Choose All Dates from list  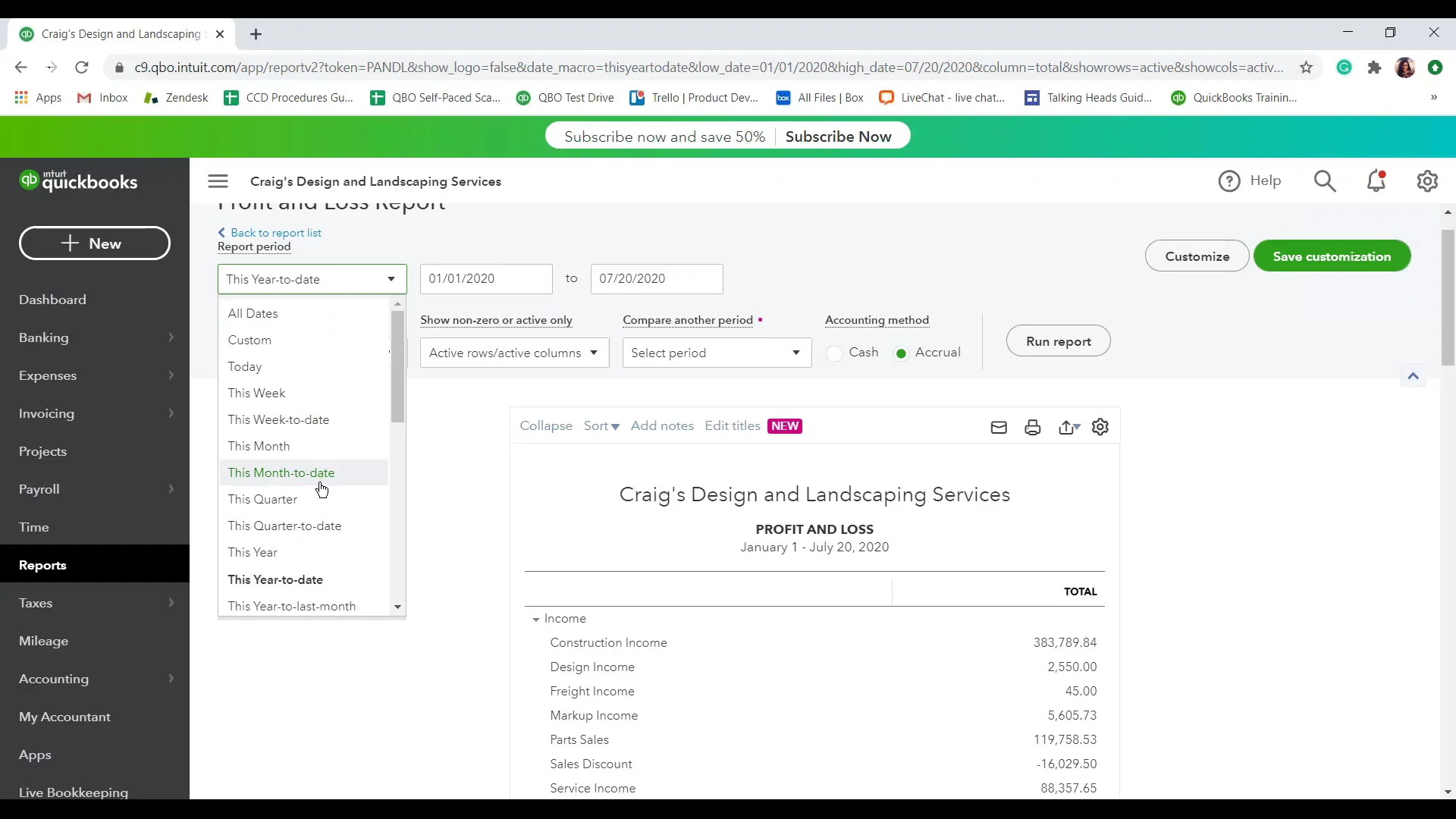(x=303, y=313)
